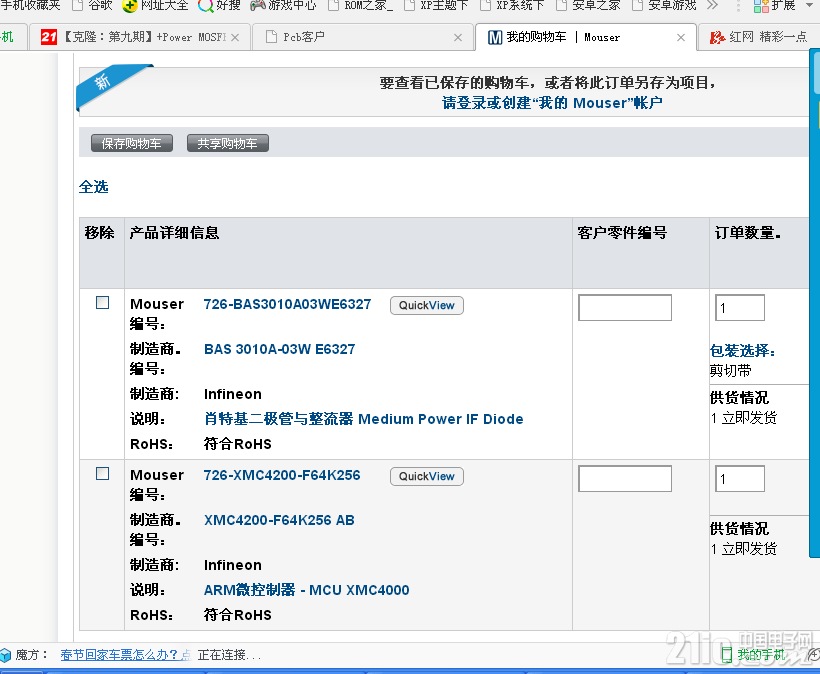
Task: Open QuickView for 726-BAS3010A03WE6327
Action: coord(427,305)
